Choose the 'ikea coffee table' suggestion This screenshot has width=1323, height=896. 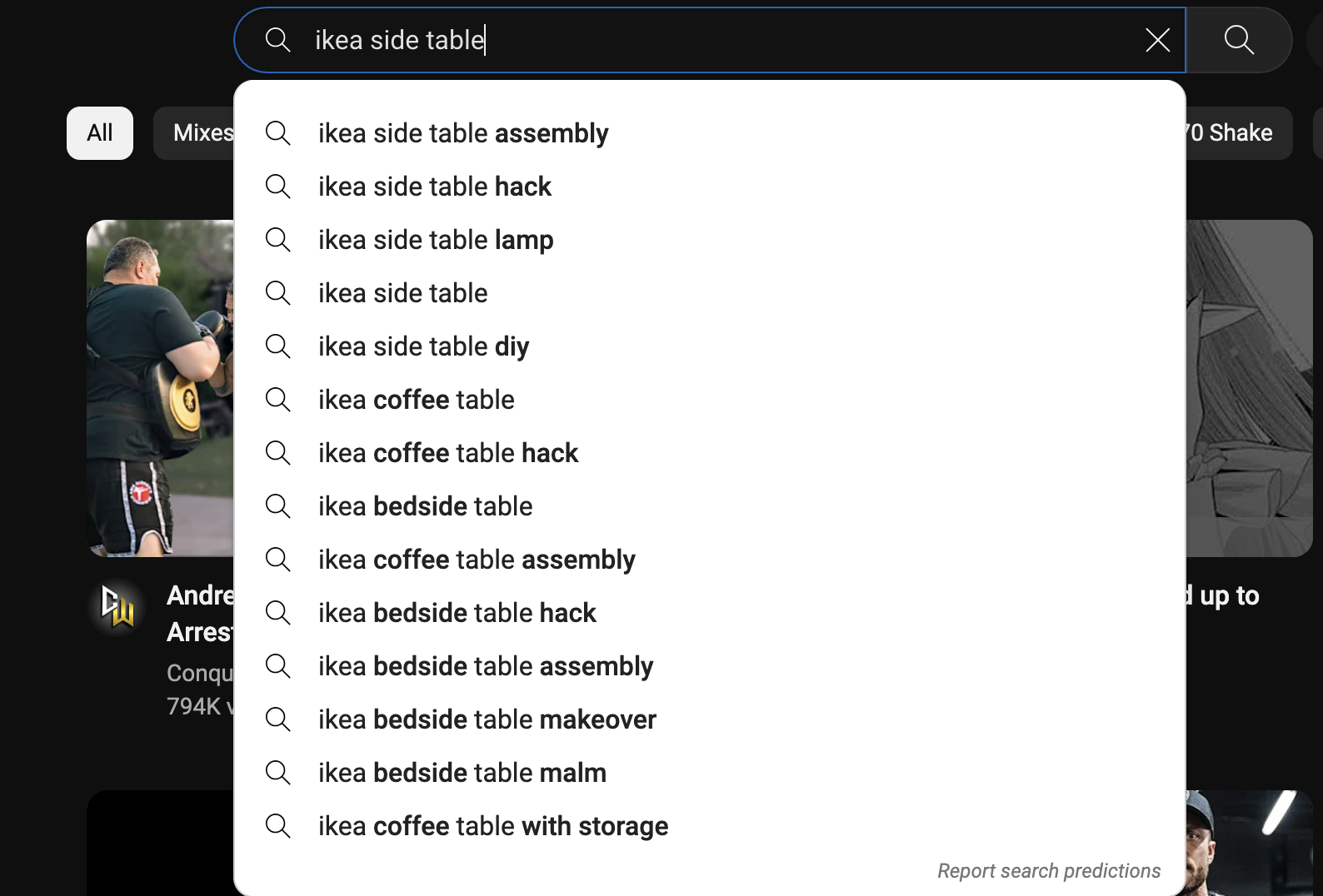(x=417, y=400)
